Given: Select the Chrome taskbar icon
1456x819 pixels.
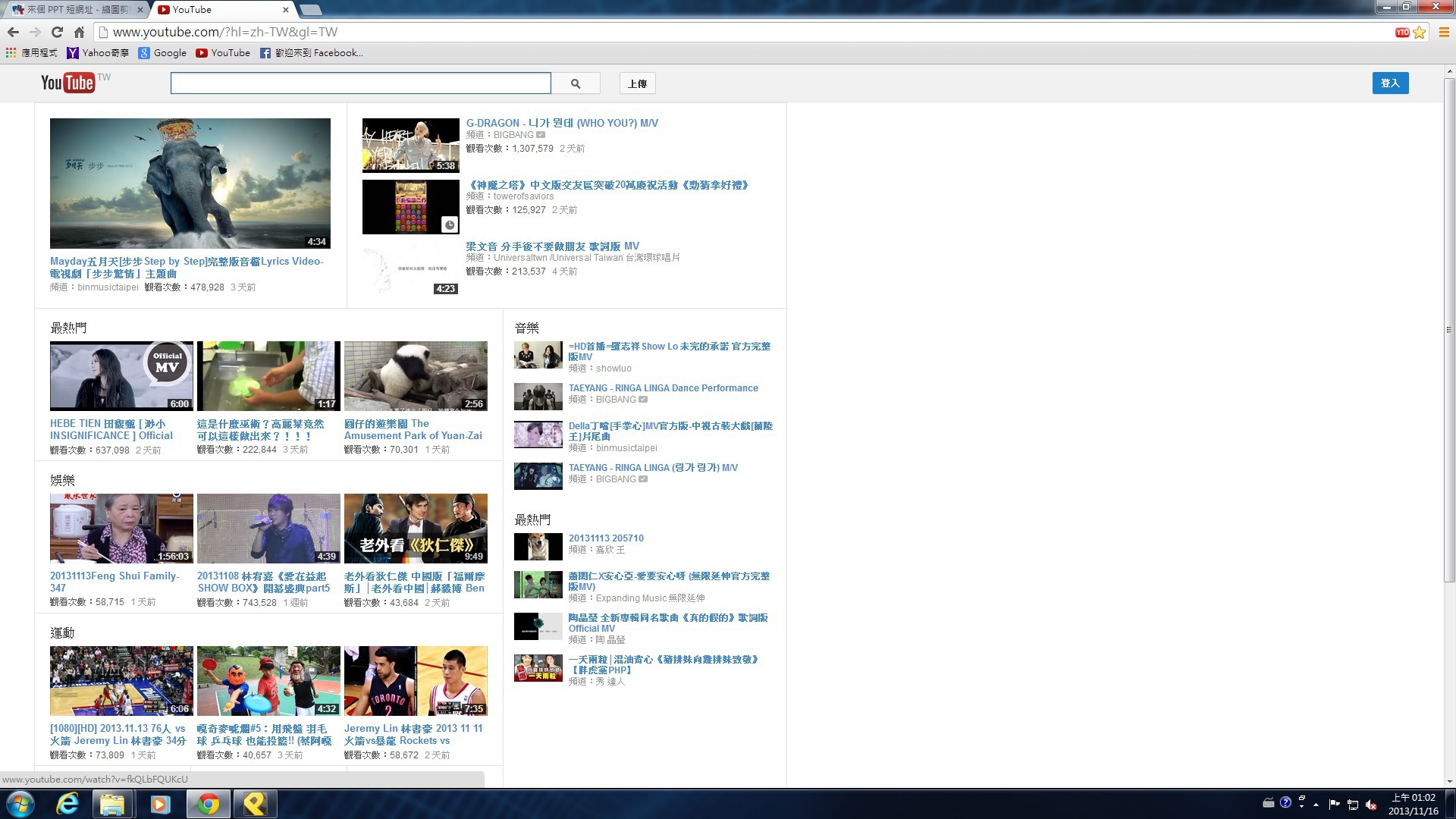Looking at the screenshot, I should [x=208, y=804].
